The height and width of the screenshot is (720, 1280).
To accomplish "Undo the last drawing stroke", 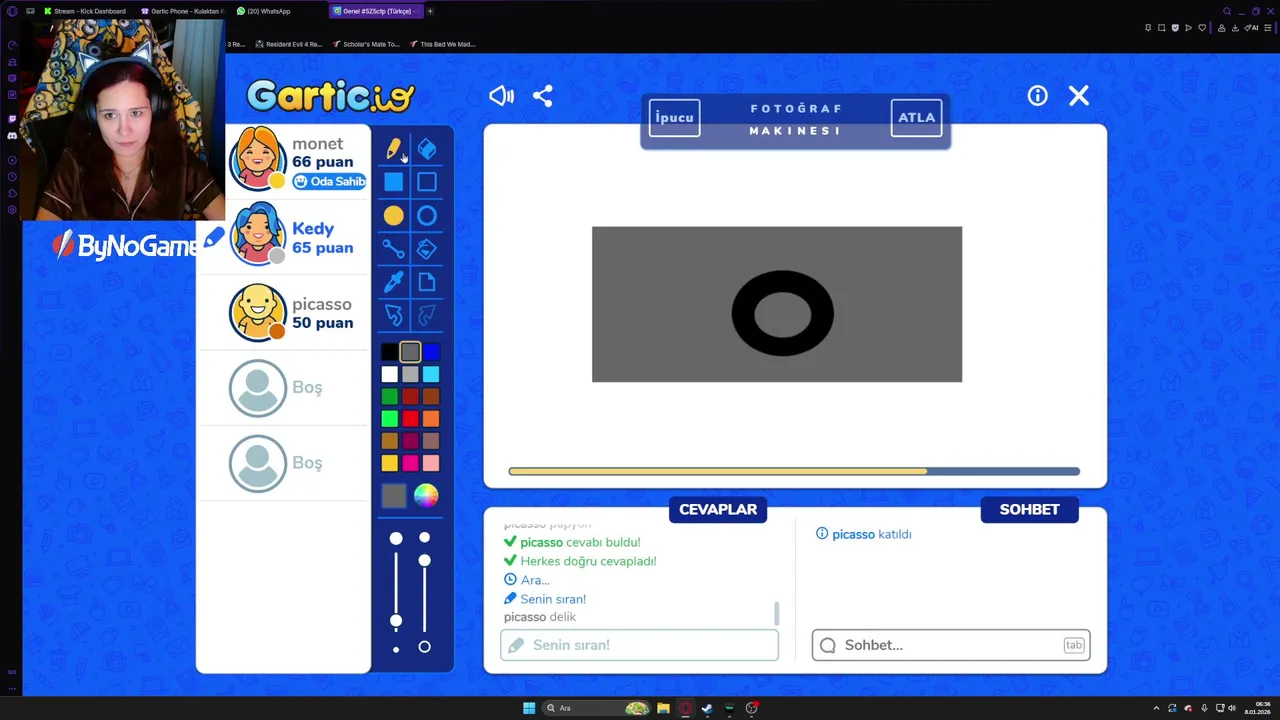I will tap(394, 316).
